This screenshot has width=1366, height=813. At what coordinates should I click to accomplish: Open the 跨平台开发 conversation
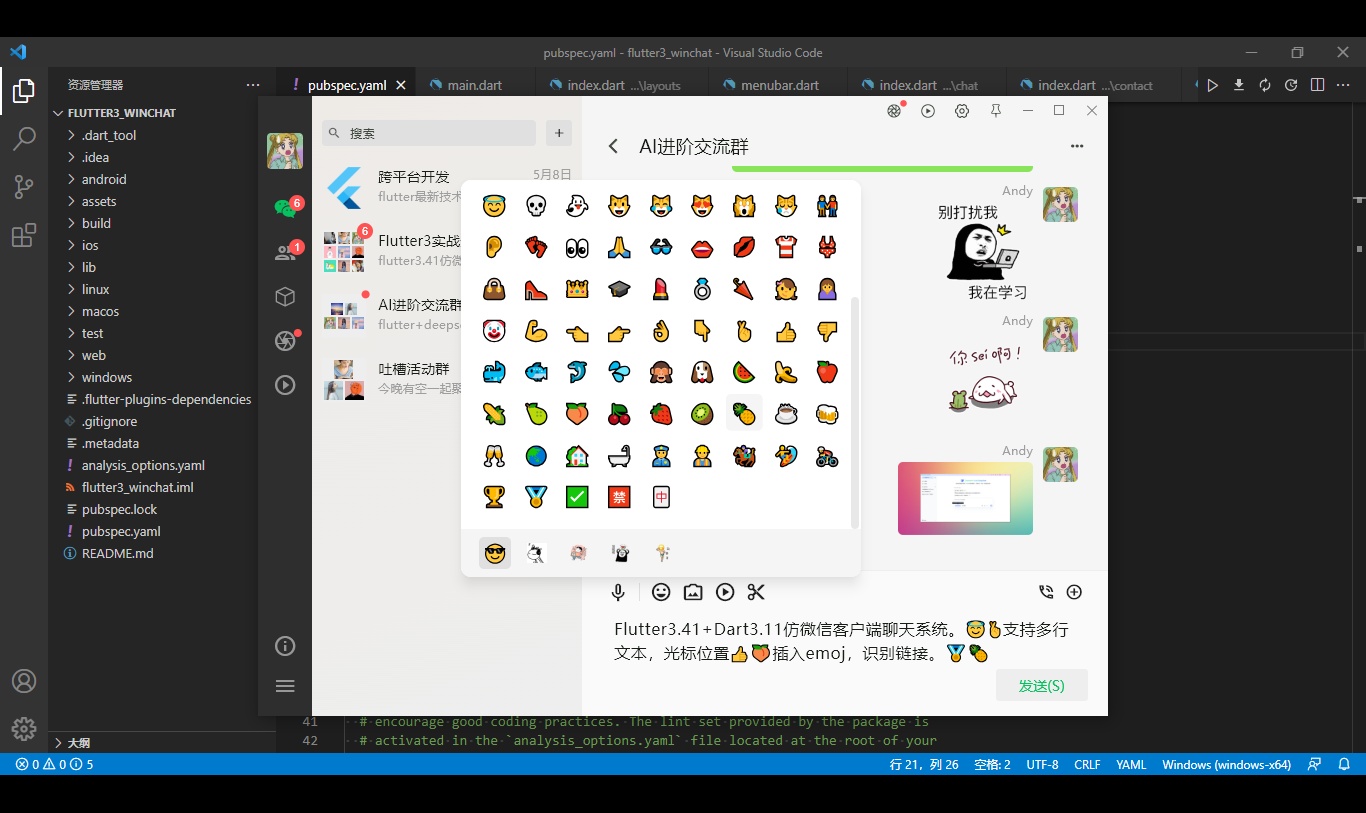pos(447,187)
